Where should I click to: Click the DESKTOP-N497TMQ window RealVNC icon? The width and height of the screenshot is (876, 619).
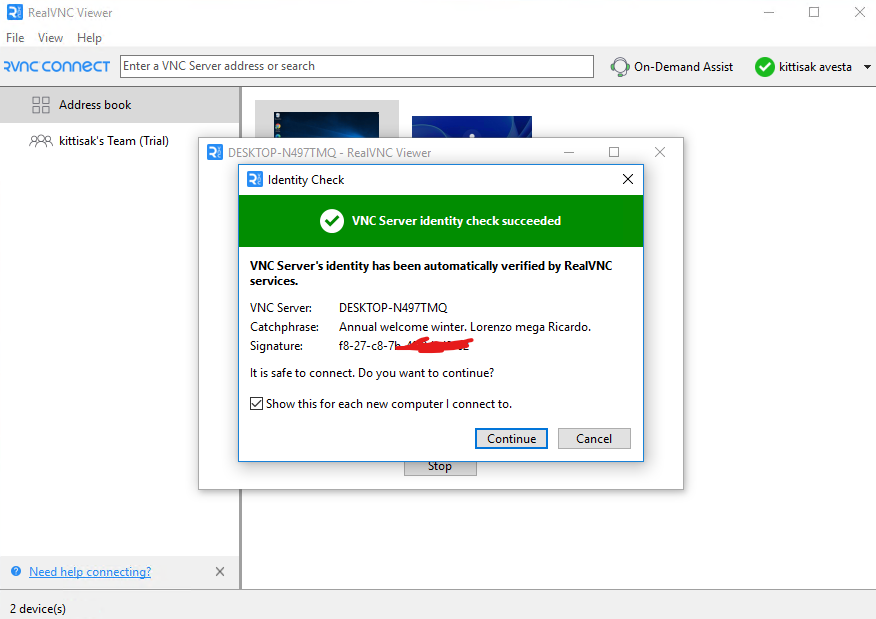coord(215,152)
